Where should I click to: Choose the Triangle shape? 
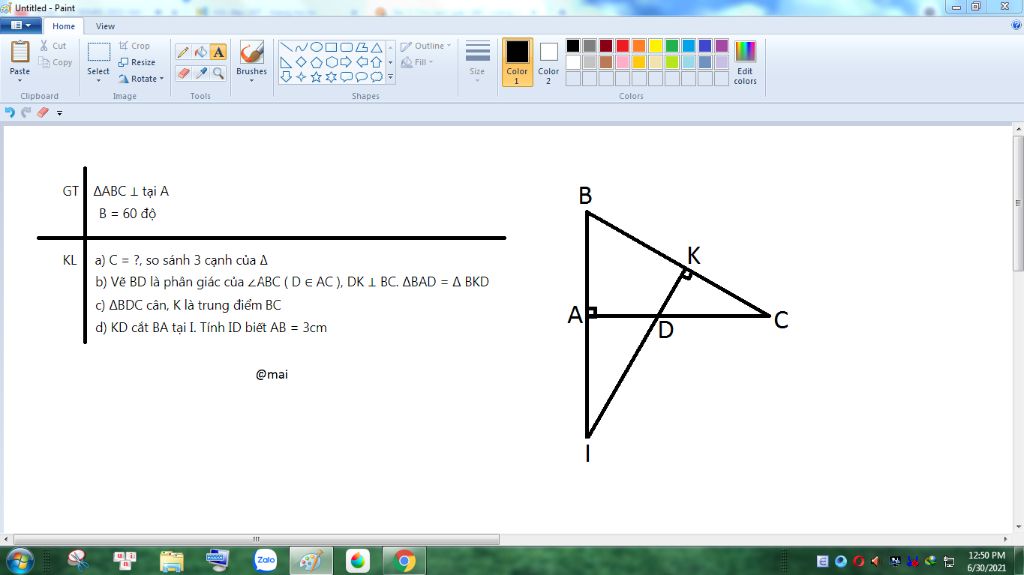point(377,47)
